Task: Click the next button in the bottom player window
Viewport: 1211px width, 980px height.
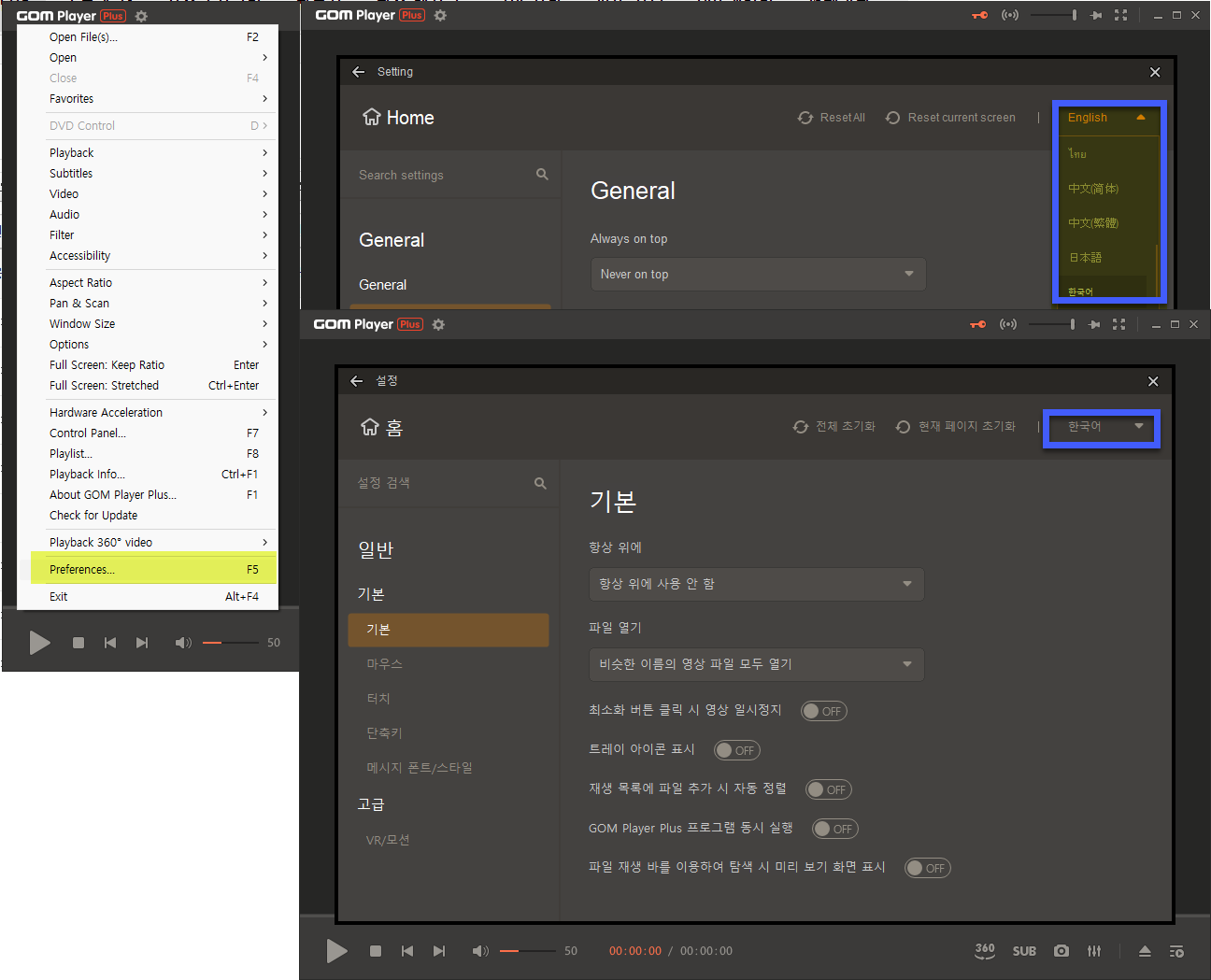Action: [x=439, y=951]
